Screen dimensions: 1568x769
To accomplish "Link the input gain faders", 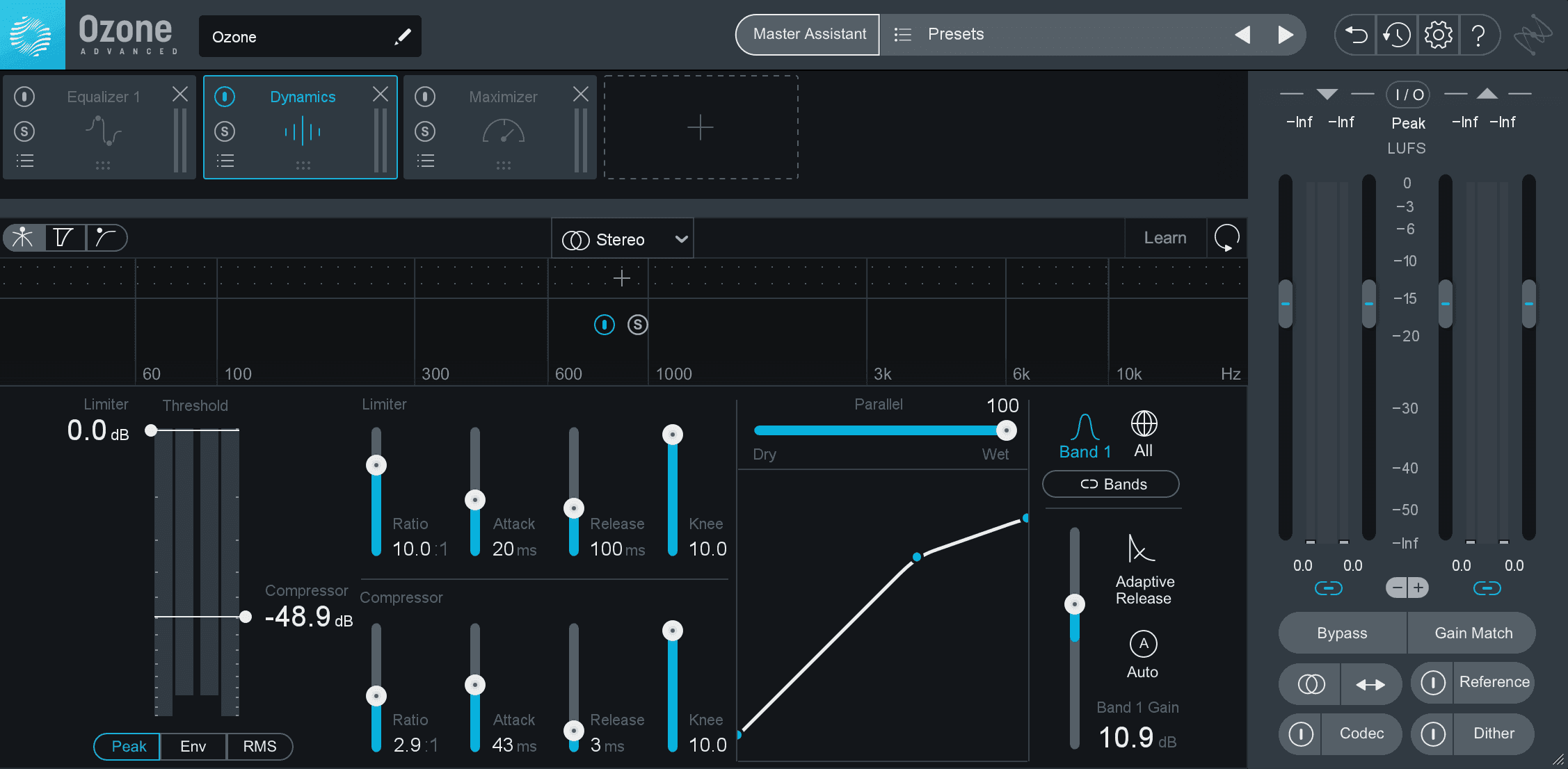I will click(x=1328, y=589).
